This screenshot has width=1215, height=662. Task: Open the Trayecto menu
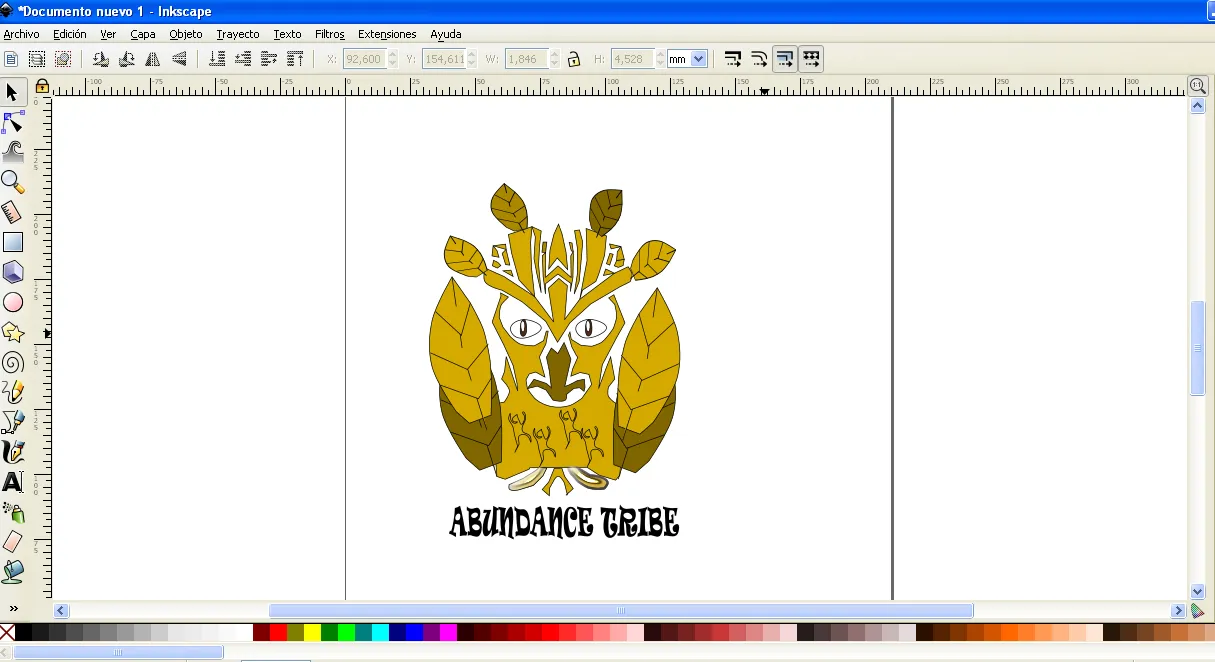237,34
